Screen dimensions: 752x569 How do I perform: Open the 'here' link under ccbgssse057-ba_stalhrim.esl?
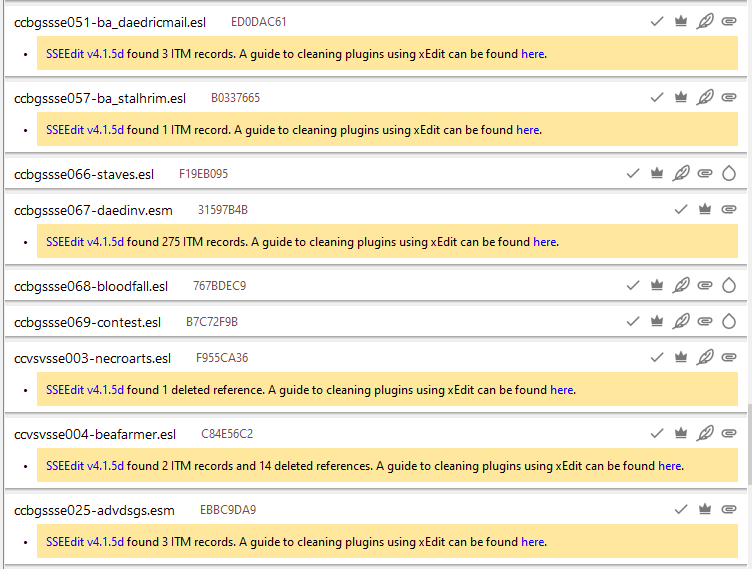(x=528, y=130)
